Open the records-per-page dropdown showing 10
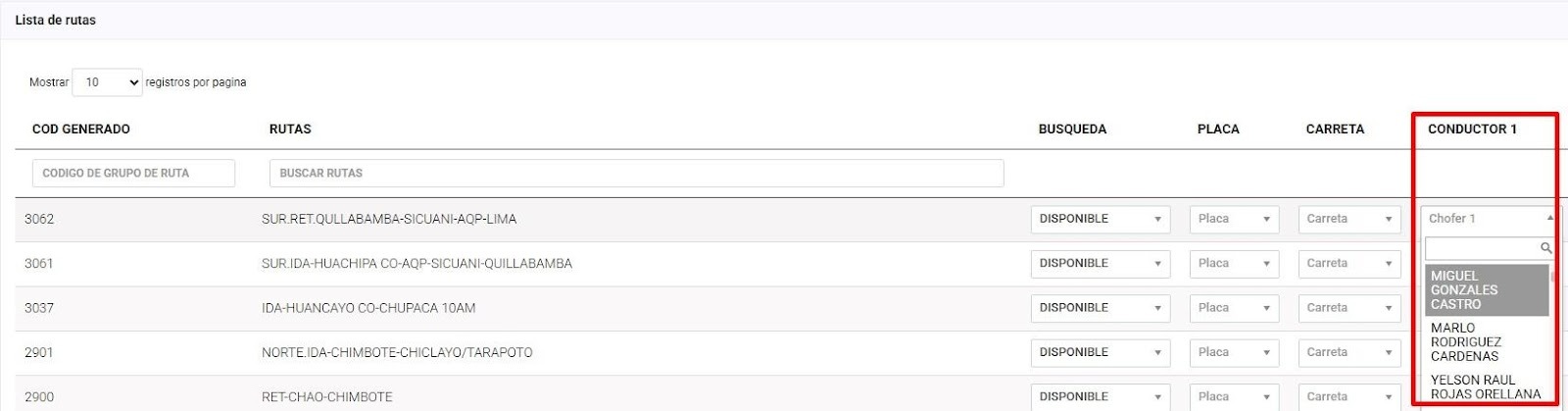 [108, 82]
